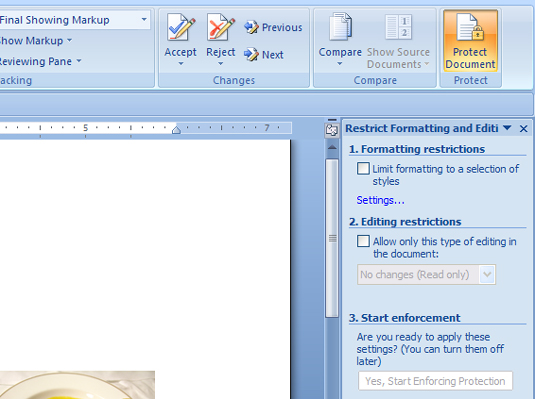Open the Compare documents icon
Viewport: 535px width, 399px height.
tap(340, 27)
